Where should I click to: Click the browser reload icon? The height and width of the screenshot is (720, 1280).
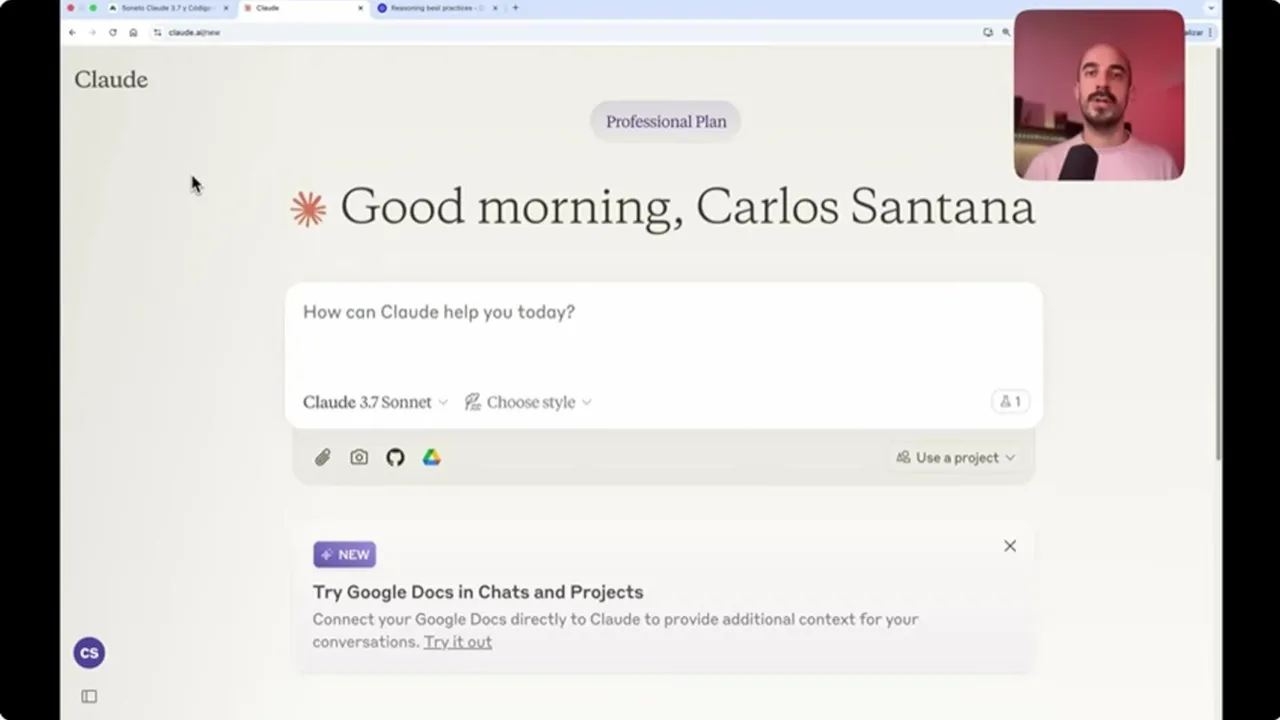point(113,32)
